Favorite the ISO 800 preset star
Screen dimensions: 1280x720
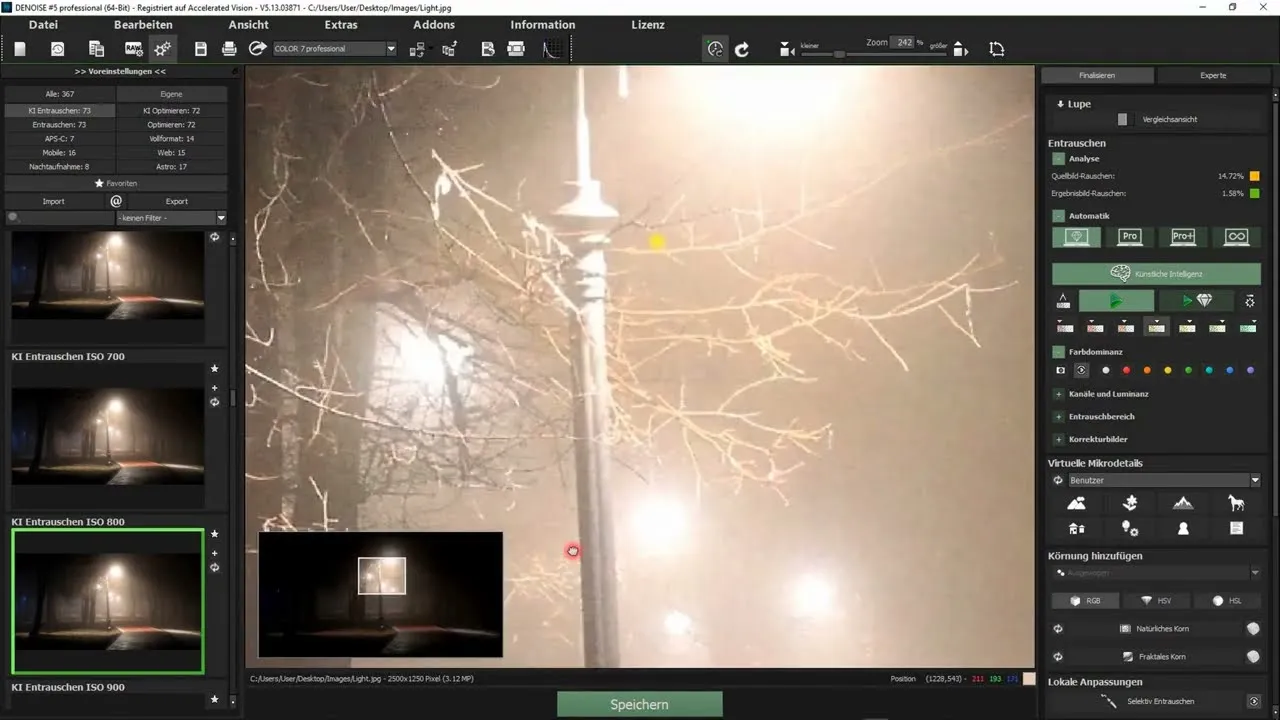[x=214, y=534]
